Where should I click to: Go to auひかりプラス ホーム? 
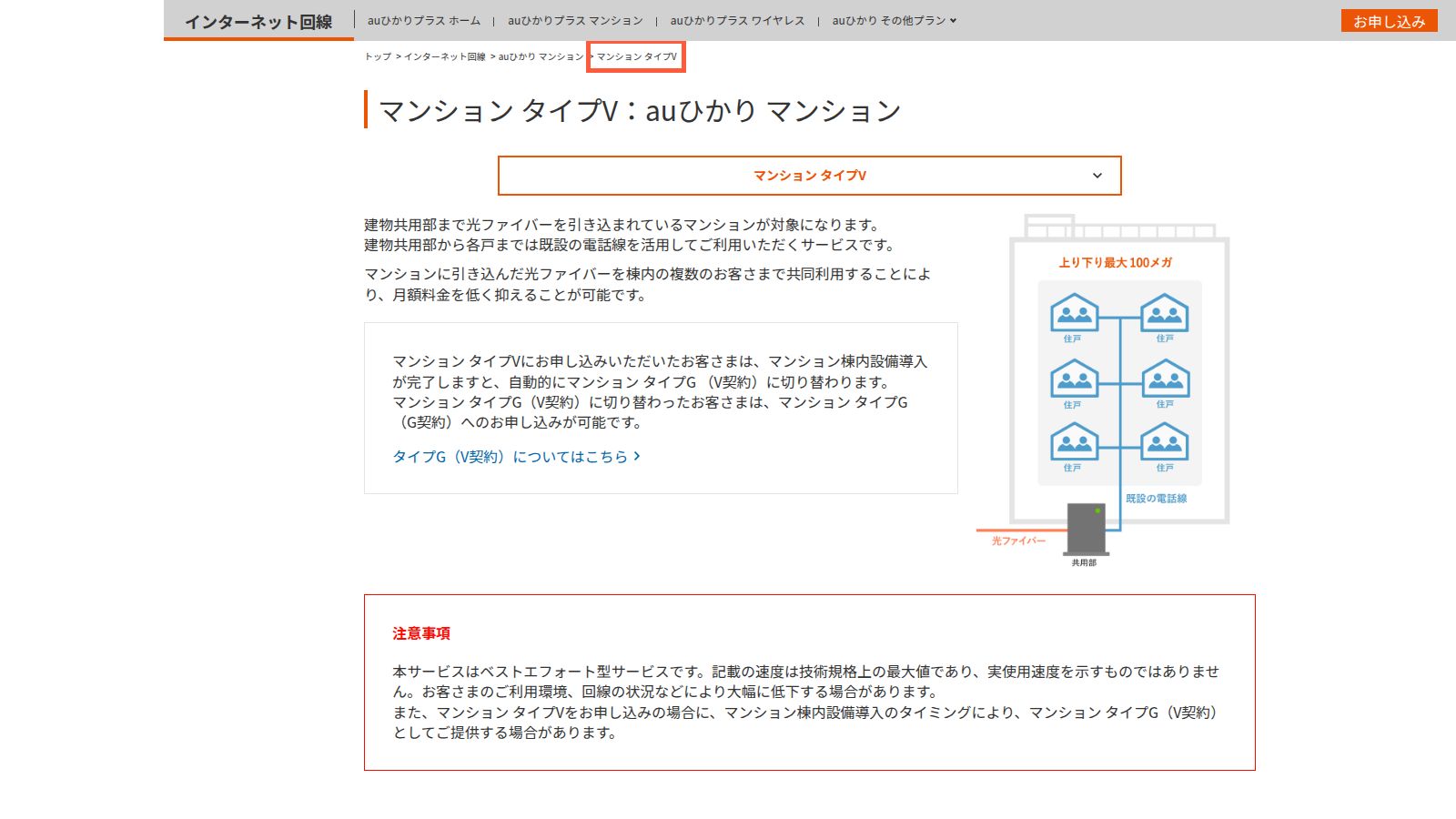424,20
